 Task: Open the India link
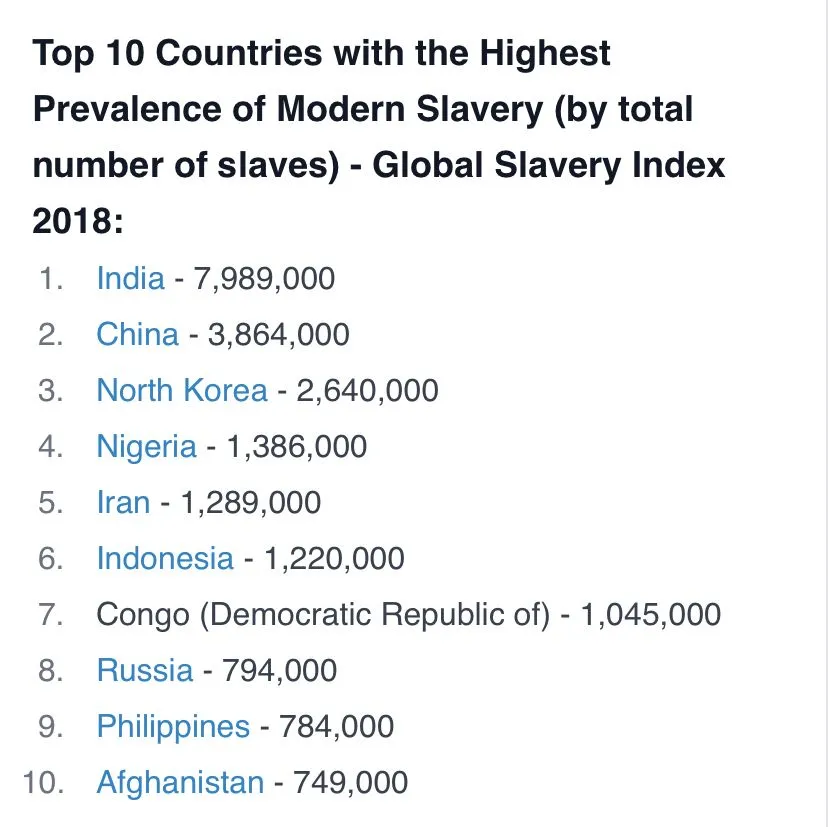point(130,277)
